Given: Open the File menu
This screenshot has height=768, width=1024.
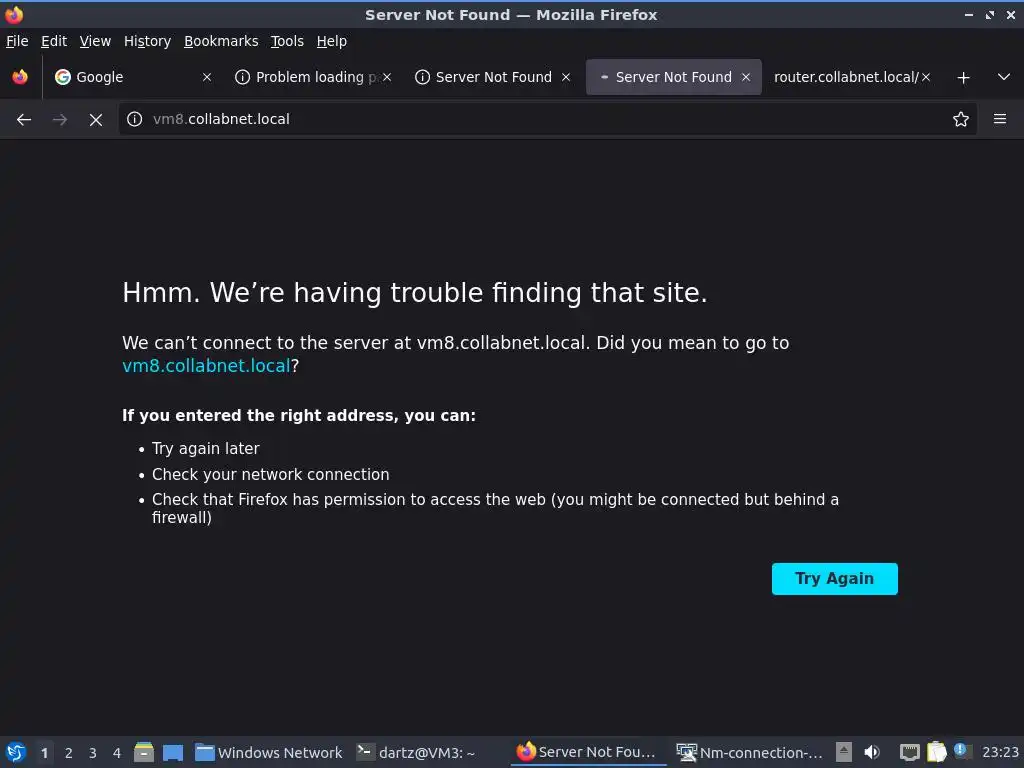Looking at the screenshot, I should (x=17, y=41).
